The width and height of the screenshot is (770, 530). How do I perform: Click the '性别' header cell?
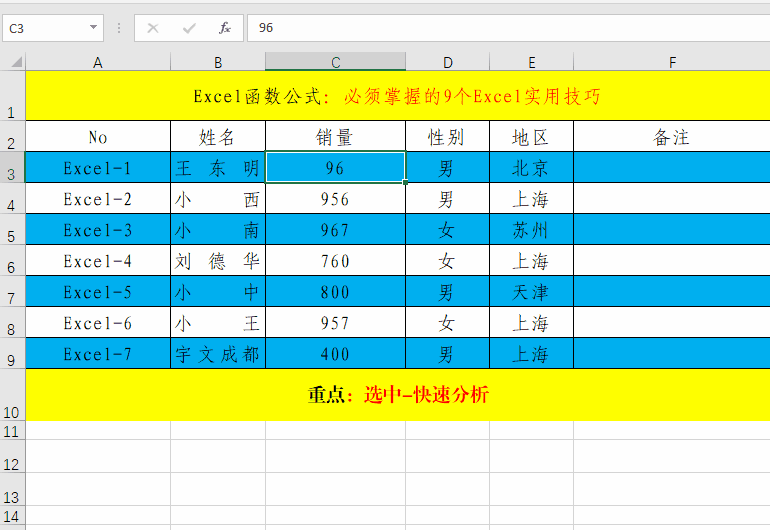(x=447, y=136)
